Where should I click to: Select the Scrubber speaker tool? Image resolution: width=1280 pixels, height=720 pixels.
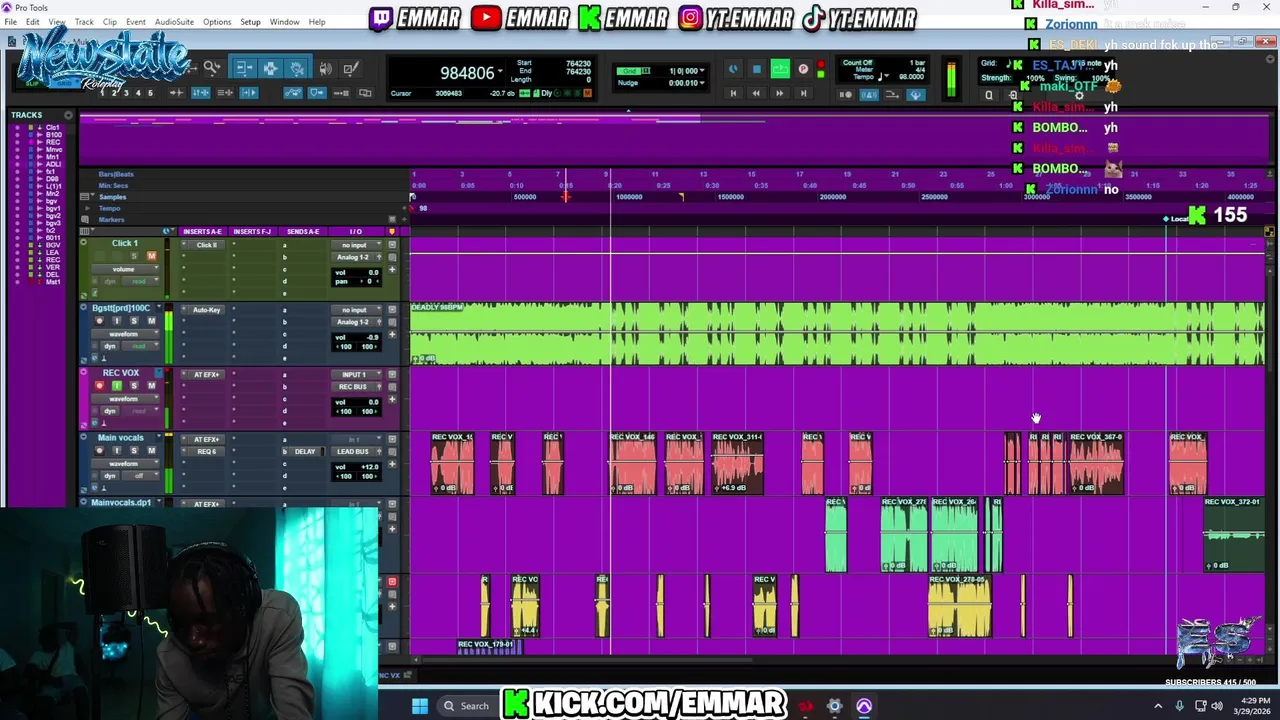(325, 68)
